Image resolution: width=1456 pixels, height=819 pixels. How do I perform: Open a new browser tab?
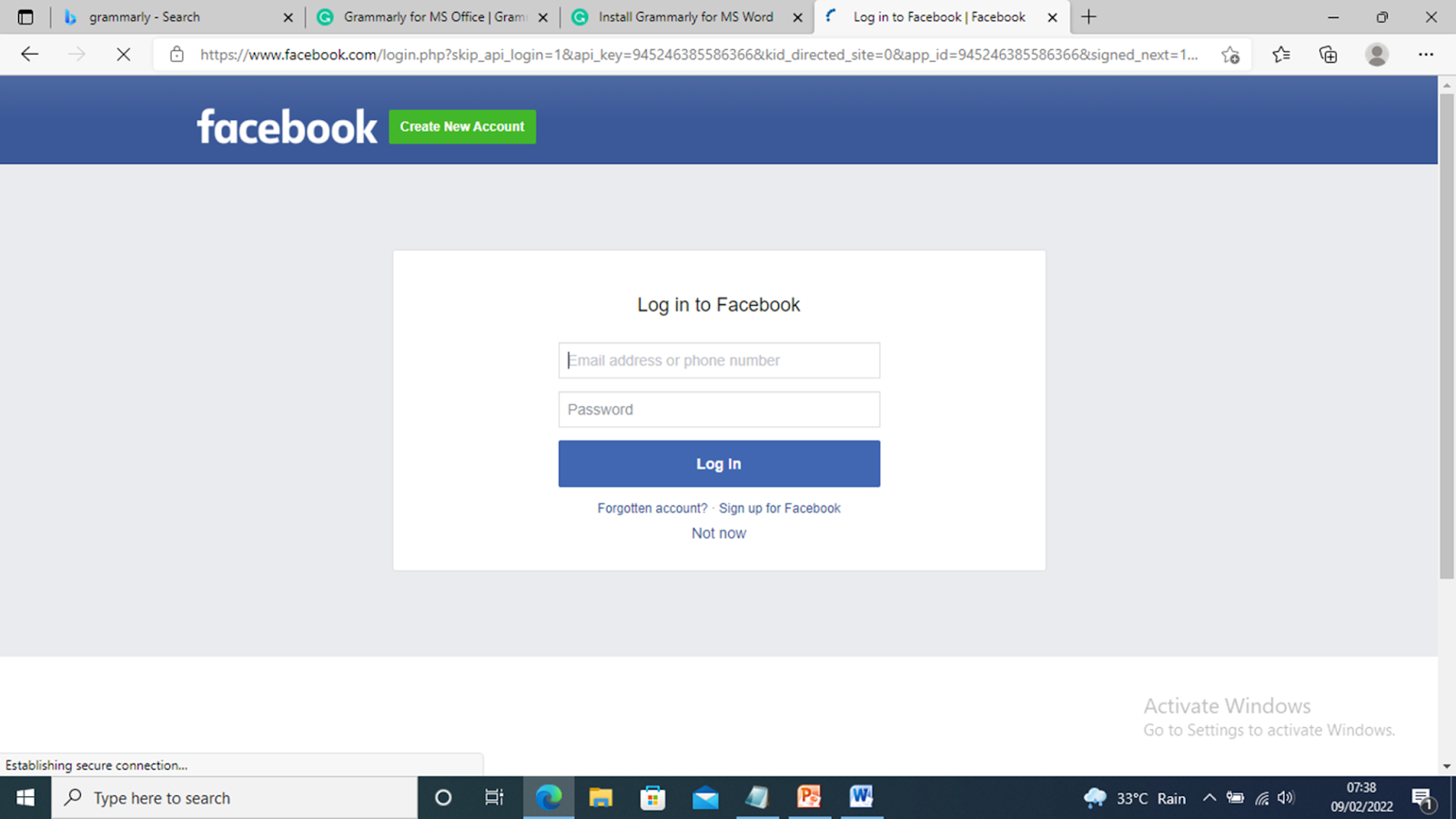[1088, 17]
